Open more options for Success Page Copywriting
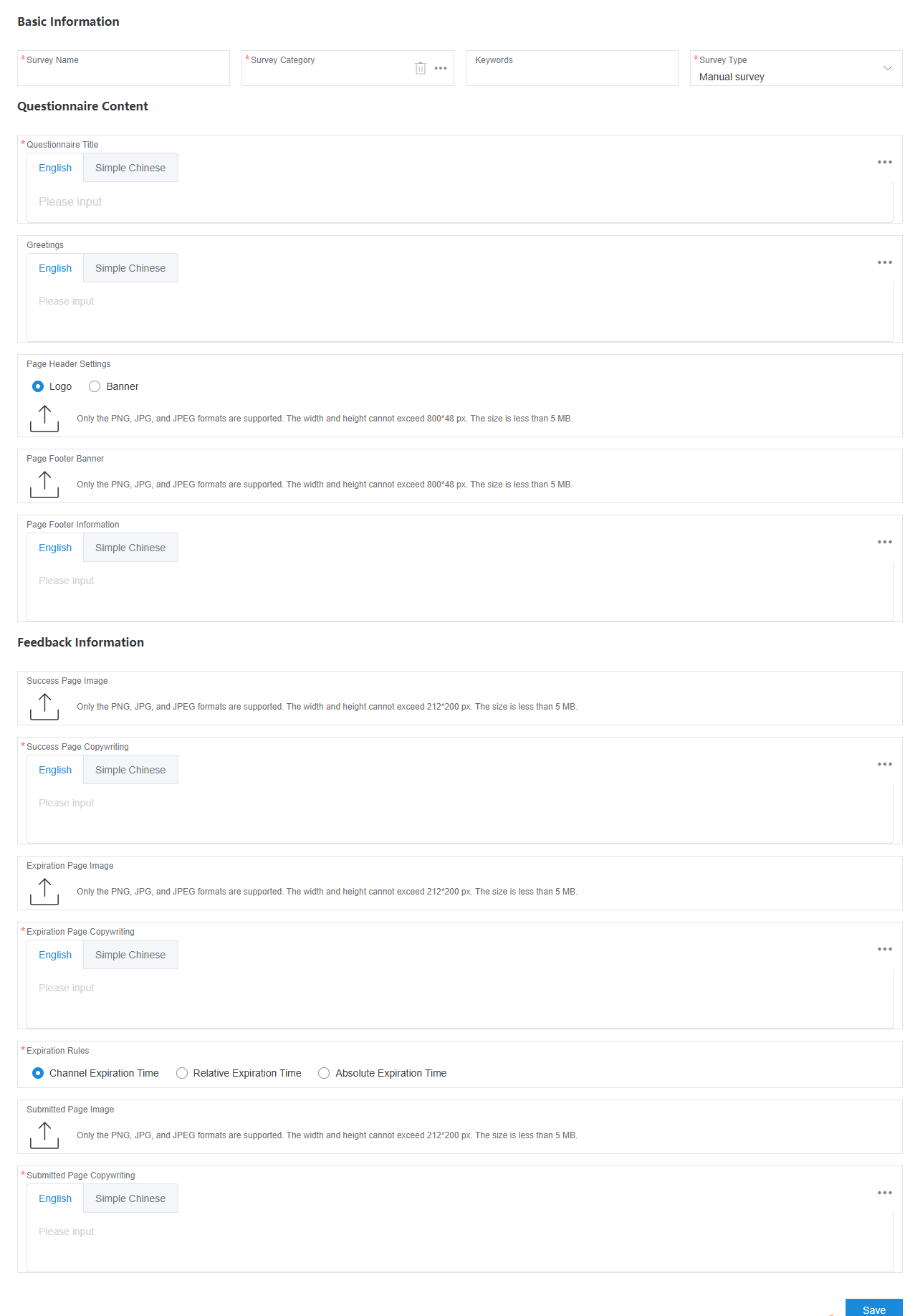905x1316 pixels. click(885, 764)
